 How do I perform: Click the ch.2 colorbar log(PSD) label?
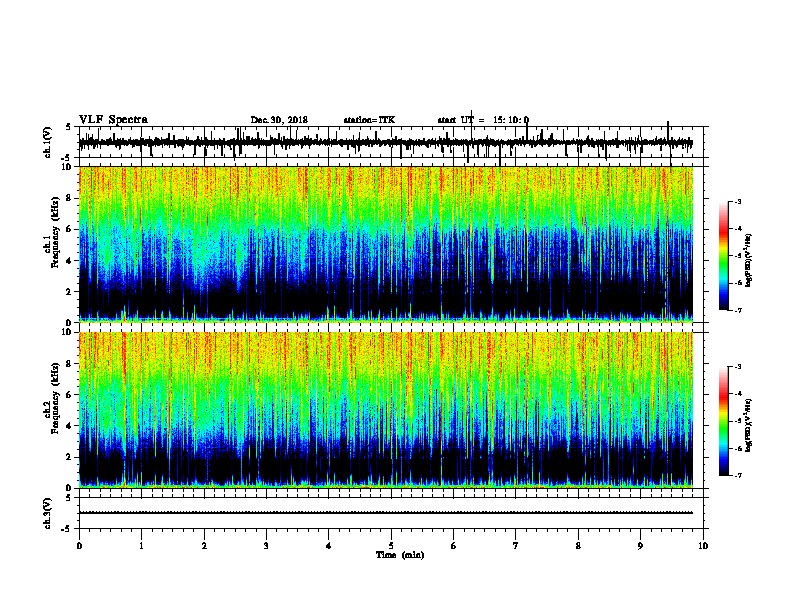coord(748,425)
